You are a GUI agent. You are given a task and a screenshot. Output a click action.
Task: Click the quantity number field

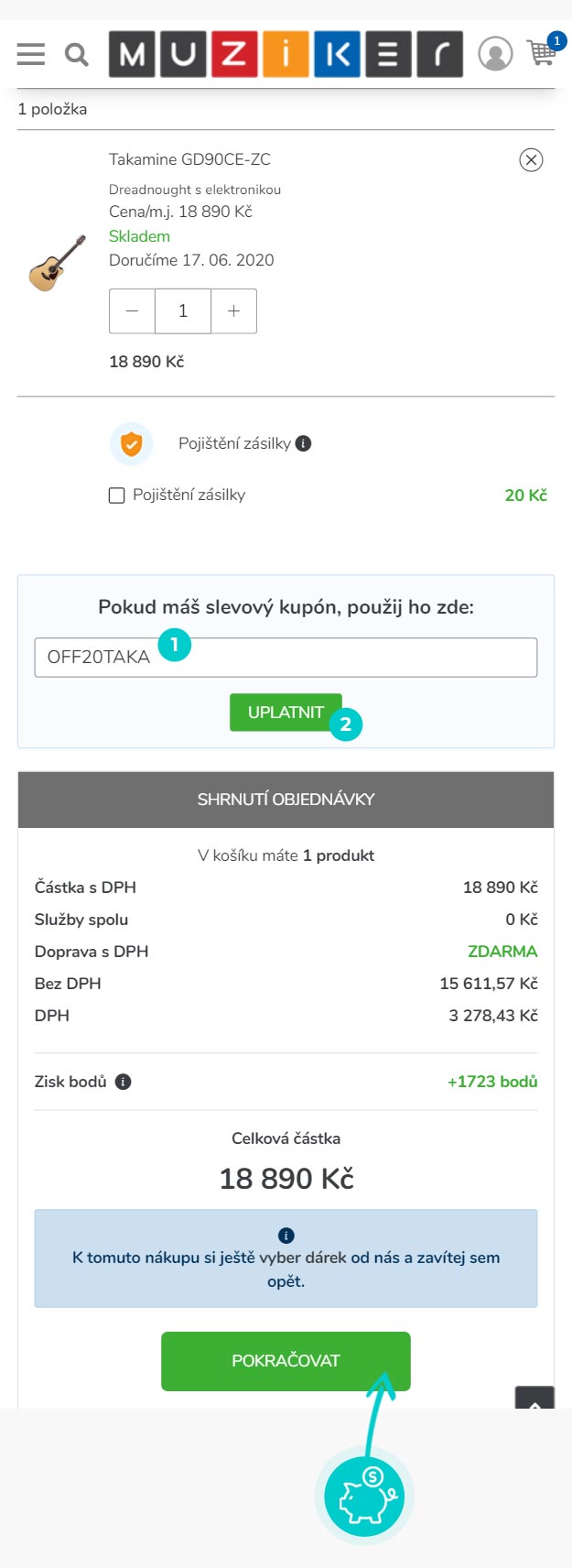pyautogui.click(x=183, y=311)
